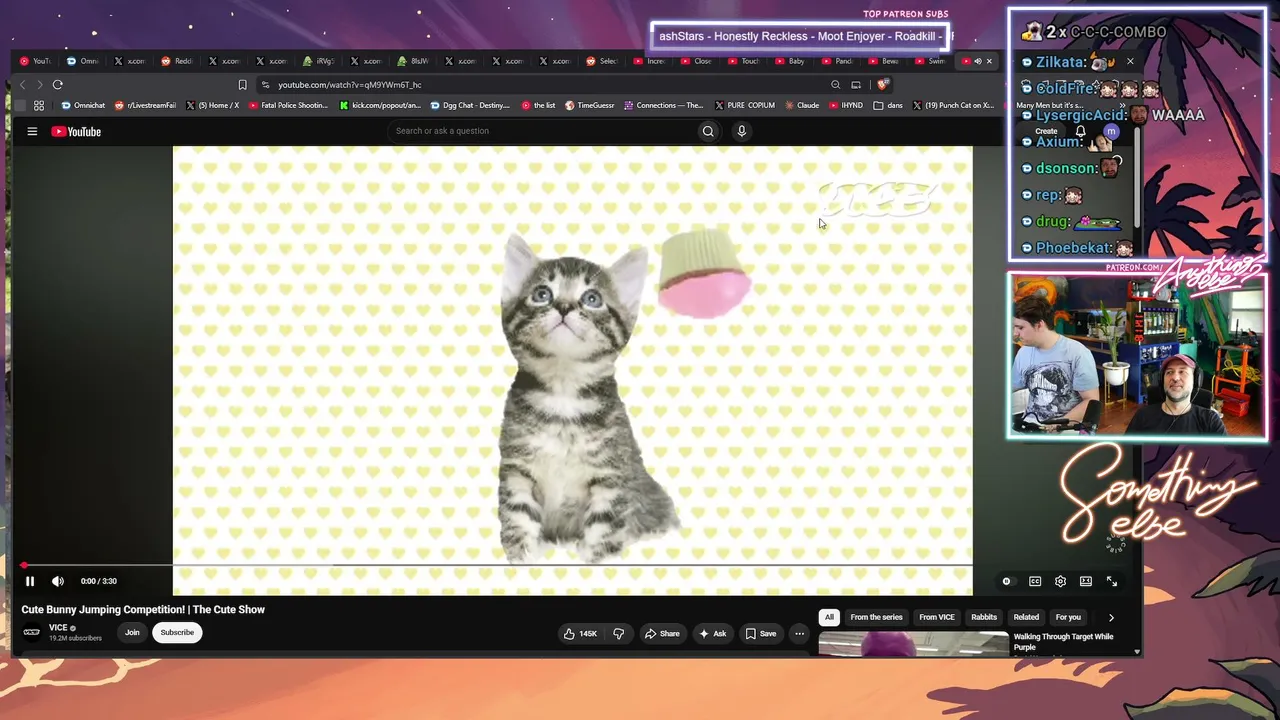Switch to theater mode in player
This screenshot has width=1280, height=720.
[x=1086, y=581]
